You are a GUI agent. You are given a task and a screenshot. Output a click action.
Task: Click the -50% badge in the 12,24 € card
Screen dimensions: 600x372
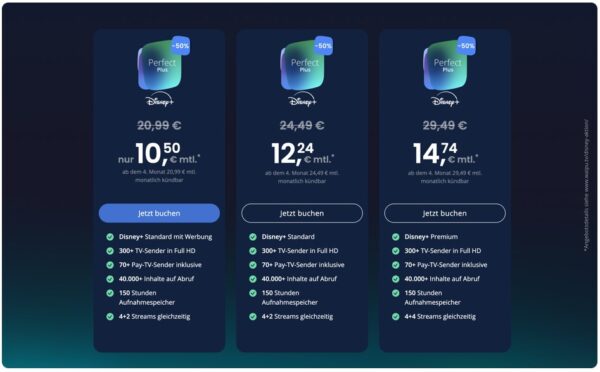click(x=323, y=46)
